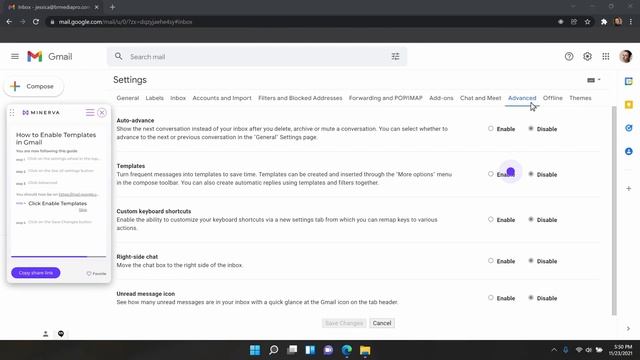Enable Templates
The width and height of the screenshot is (640, 360).
coord(491,174)
